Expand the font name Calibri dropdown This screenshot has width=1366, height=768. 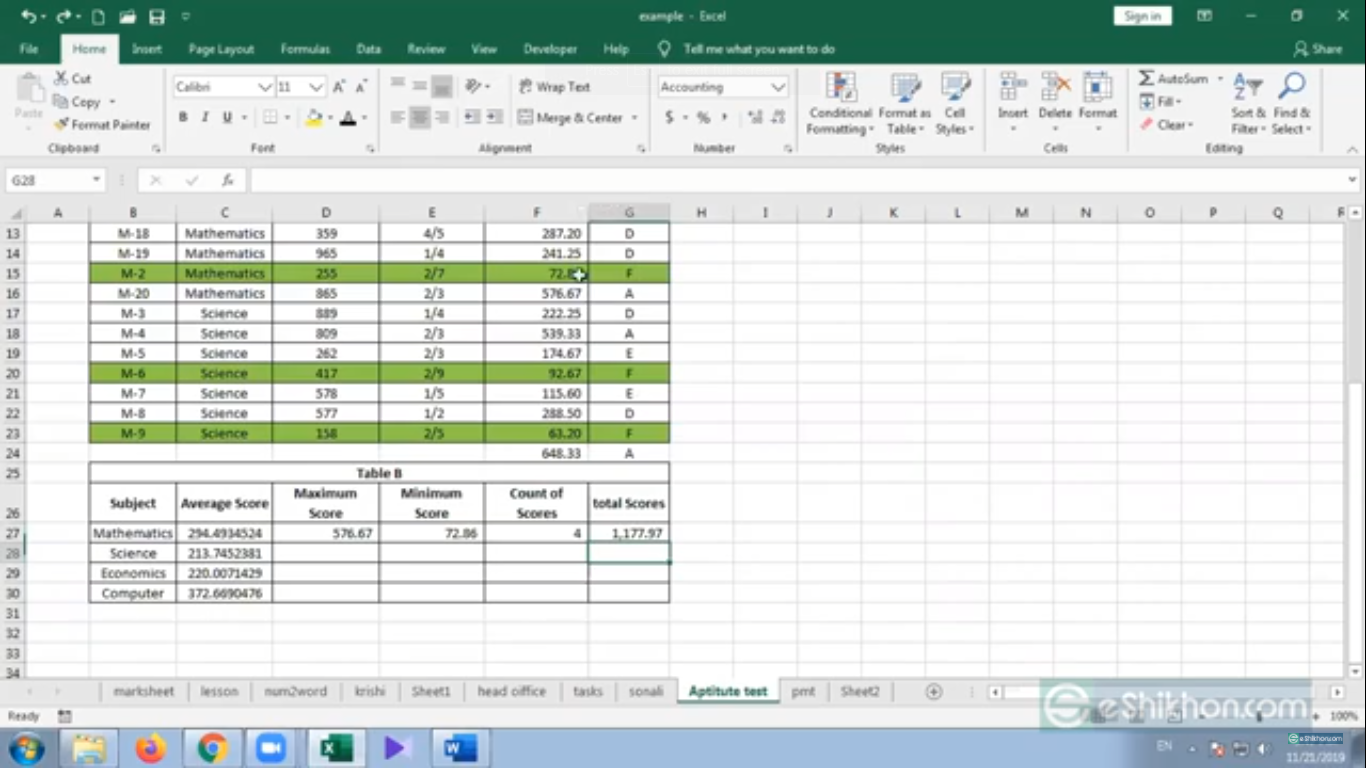(x=265, y=88)
